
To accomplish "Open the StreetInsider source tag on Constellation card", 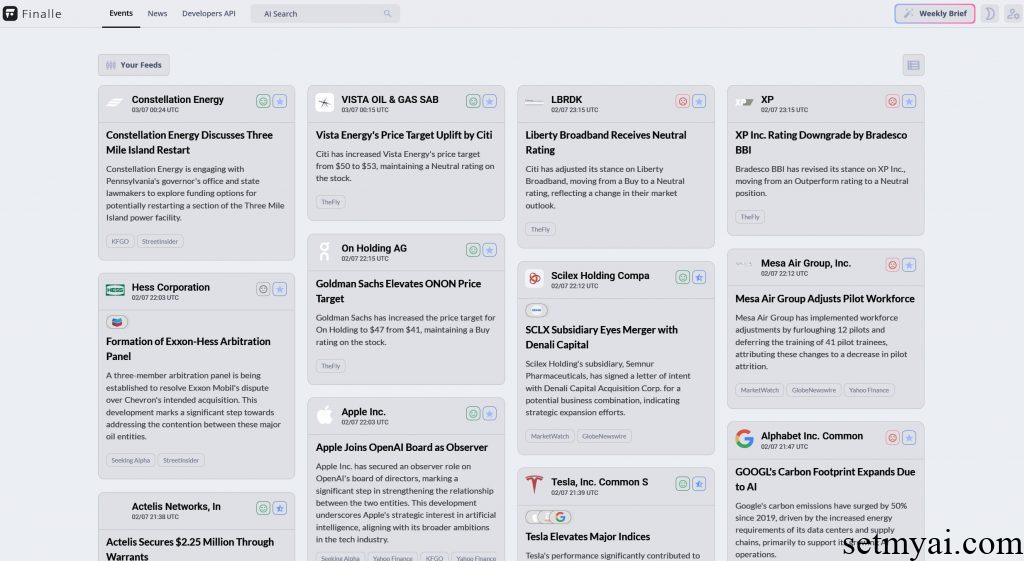I will click(160, 241).
